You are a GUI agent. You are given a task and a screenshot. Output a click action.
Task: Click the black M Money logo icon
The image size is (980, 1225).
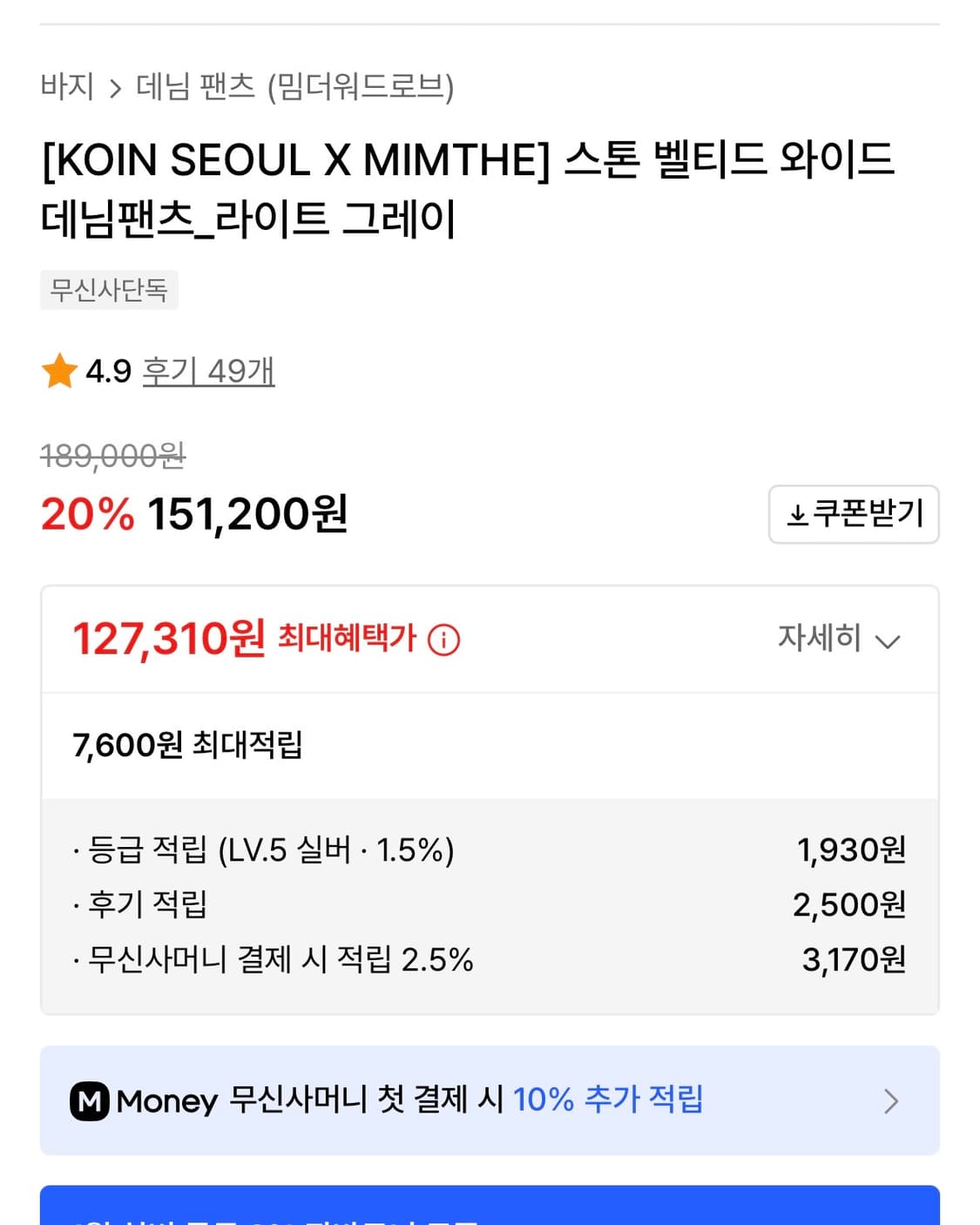tap(89, 1101)
